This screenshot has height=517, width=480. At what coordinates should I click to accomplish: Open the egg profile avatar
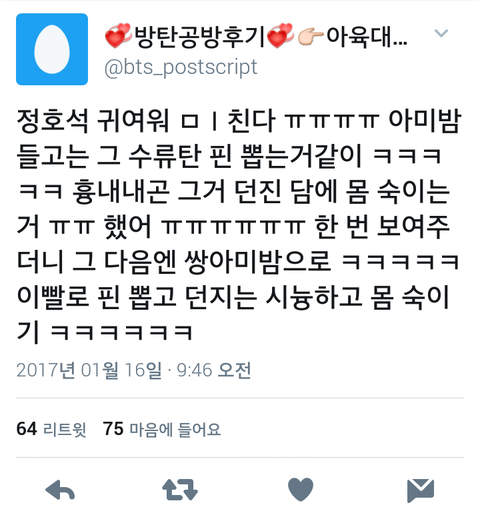click(x=52, y=49)
